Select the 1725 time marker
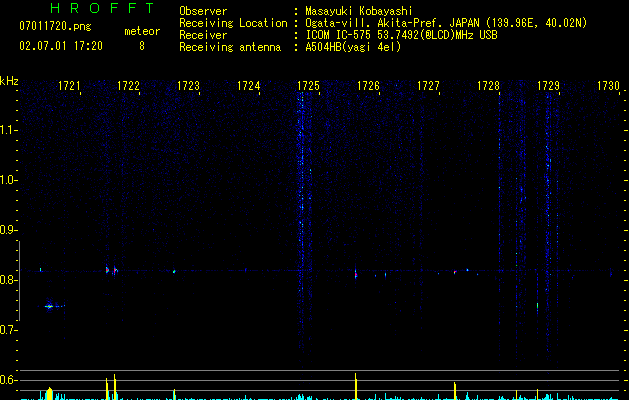This screenshot has width=629, height=400. click(x=308, y=86)
